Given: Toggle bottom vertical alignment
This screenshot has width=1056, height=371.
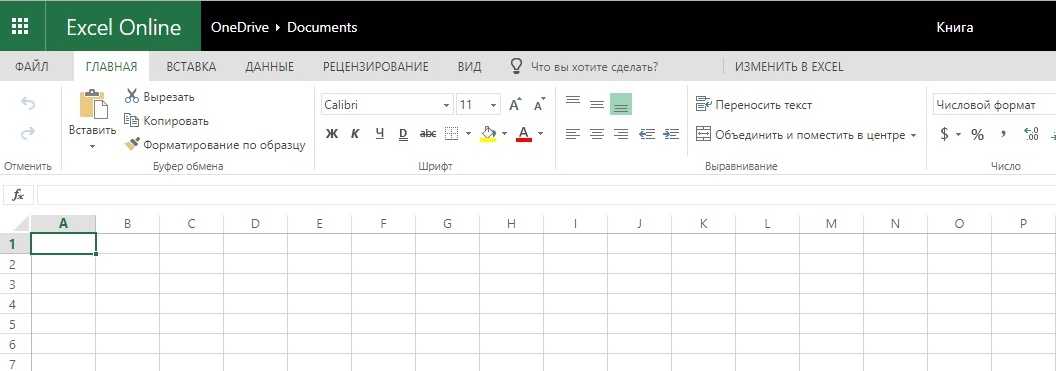Looking at the screenshot, I should (x=621, y=104).
